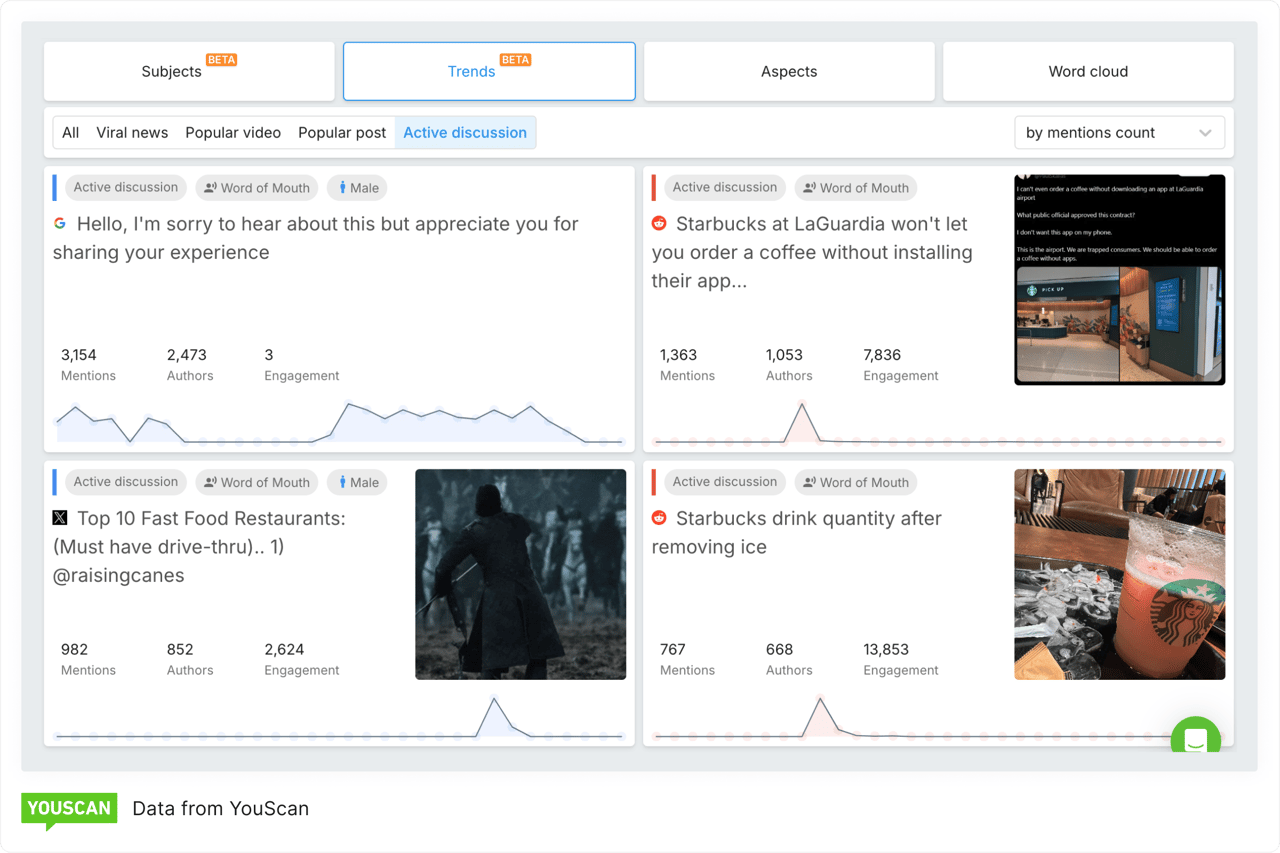The width and height of the screenshot is (1280, 853).
Task: Switch to the Word cloud tab
Action: click(x=1088, y=71)
